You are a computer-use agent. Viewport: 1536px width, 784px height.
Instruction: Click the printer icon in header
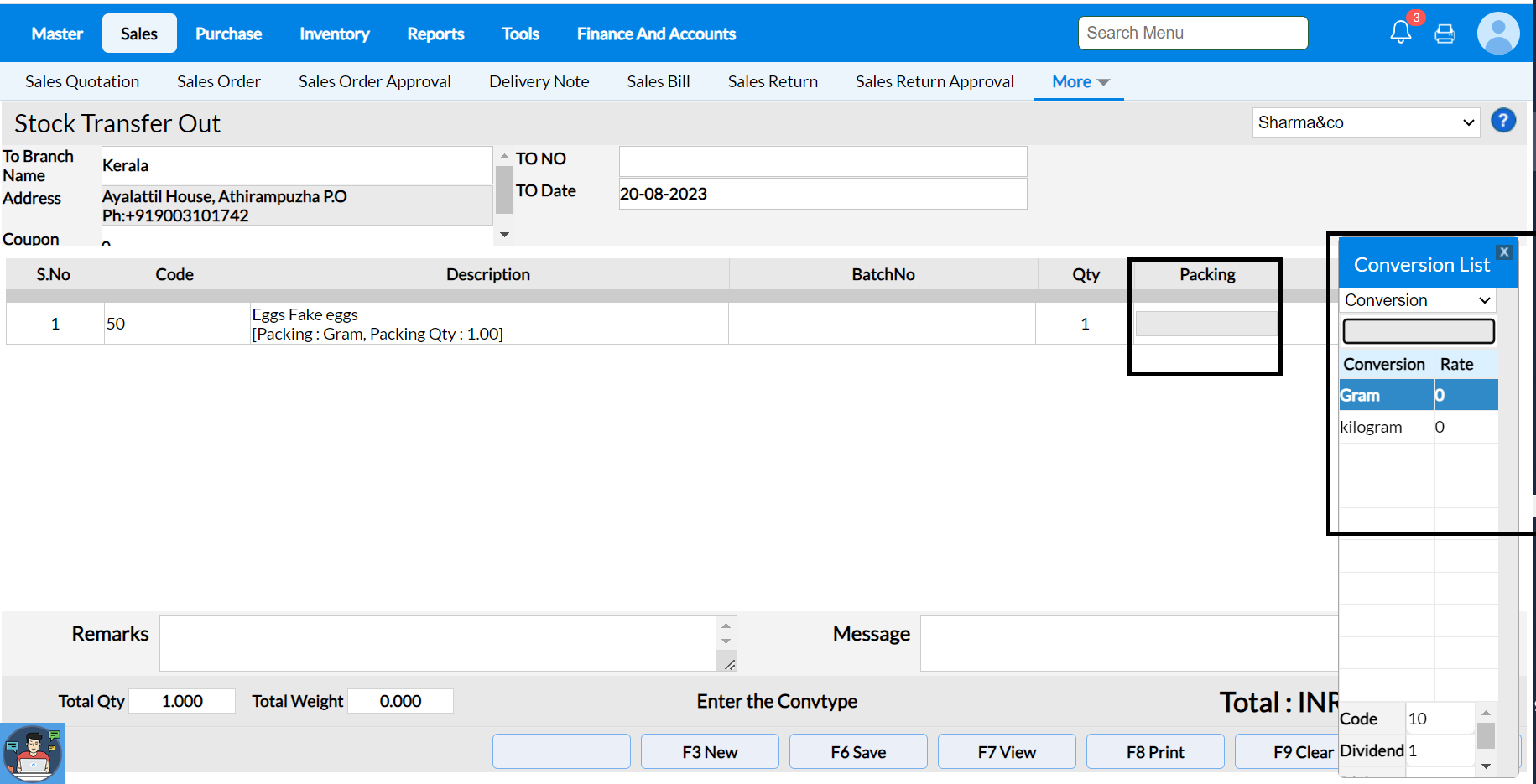[1445, 34]
